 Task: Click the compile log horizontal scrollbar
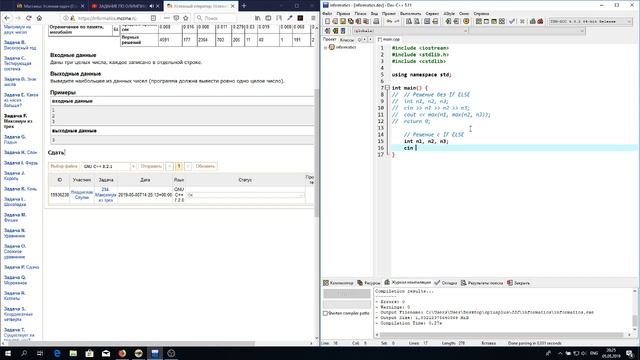502,335
